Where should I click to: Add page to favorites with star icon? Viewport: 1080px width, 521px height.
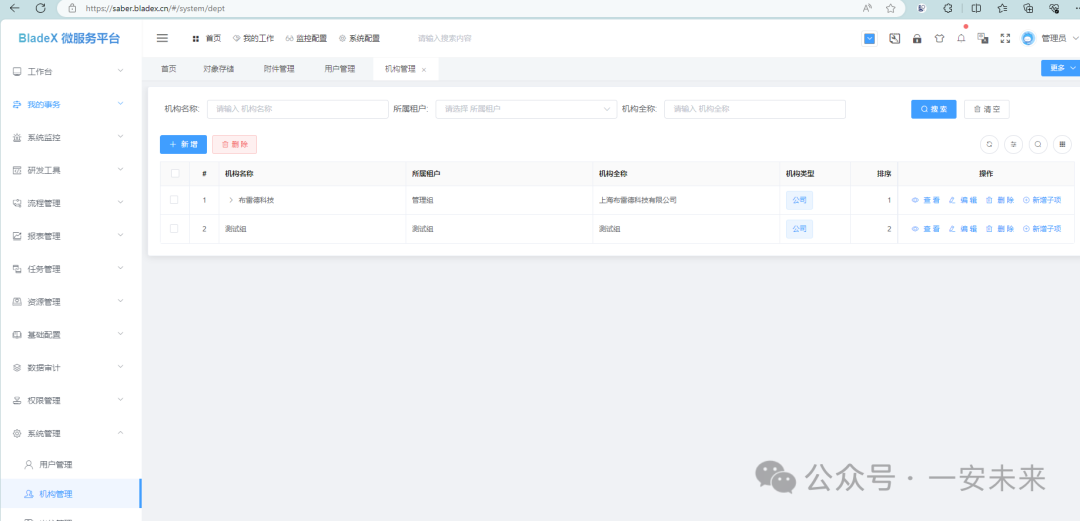(891, 8)
